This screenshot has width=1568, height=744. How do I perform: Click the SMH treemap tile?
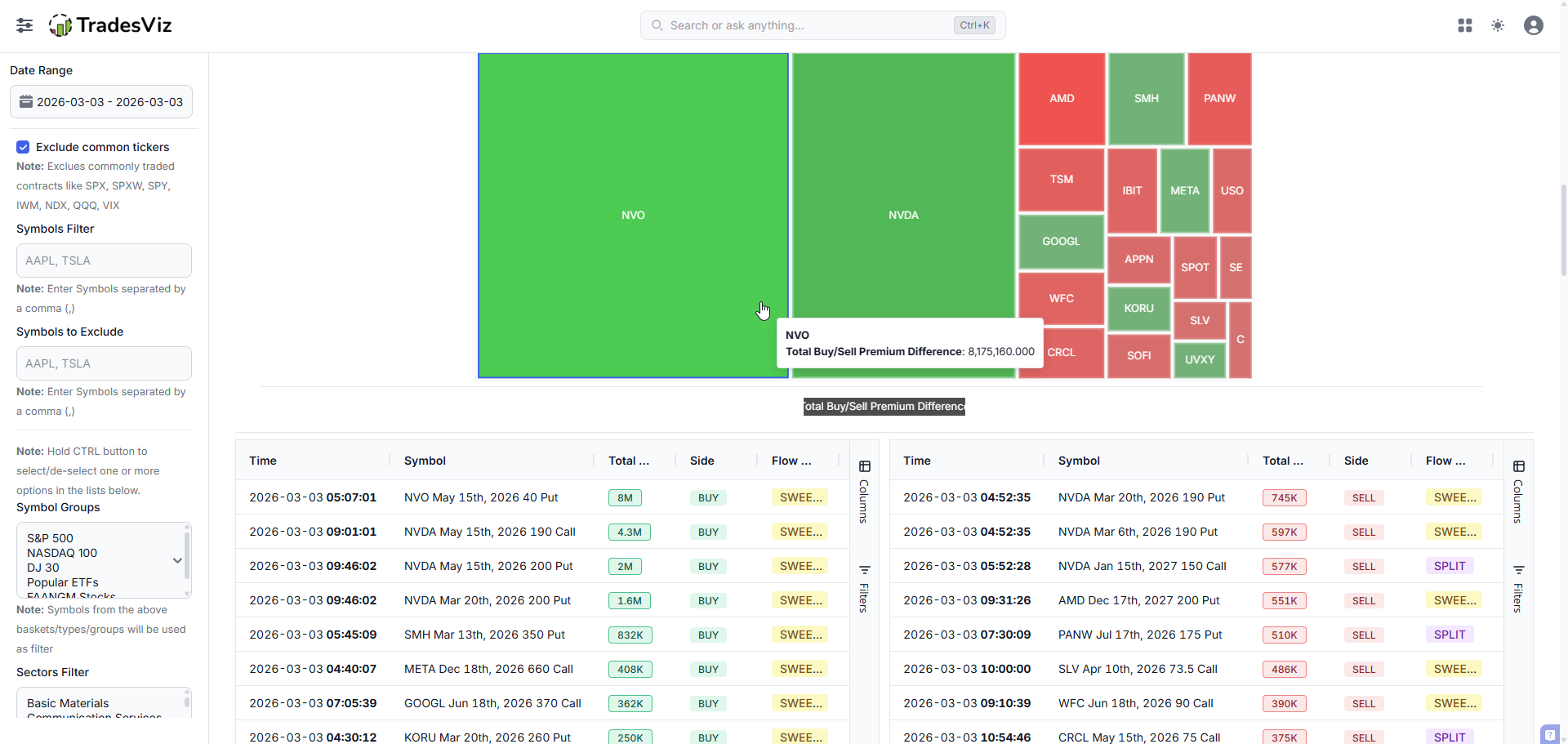coord(1147,99)
